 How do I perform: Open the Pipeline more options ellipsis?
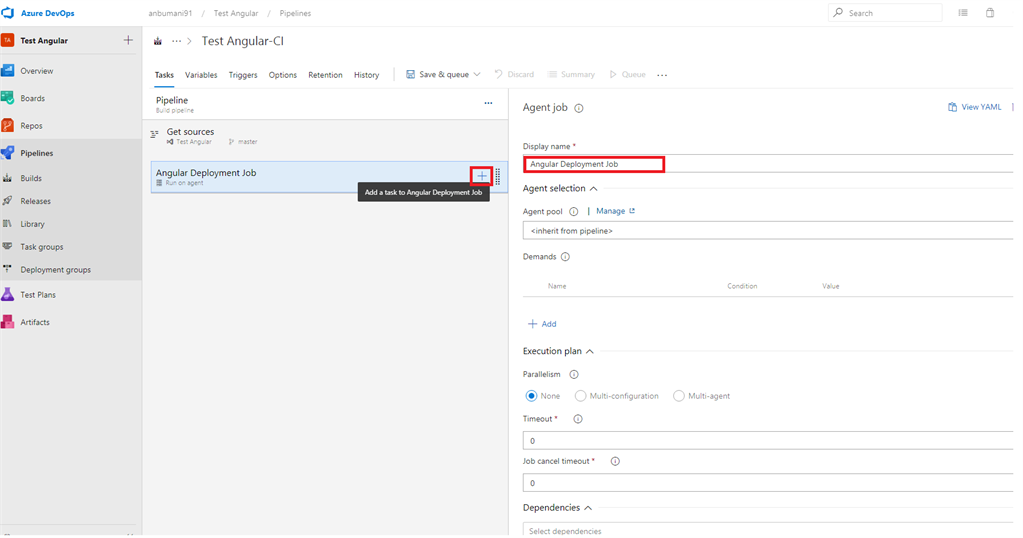[x=488, y=103]
